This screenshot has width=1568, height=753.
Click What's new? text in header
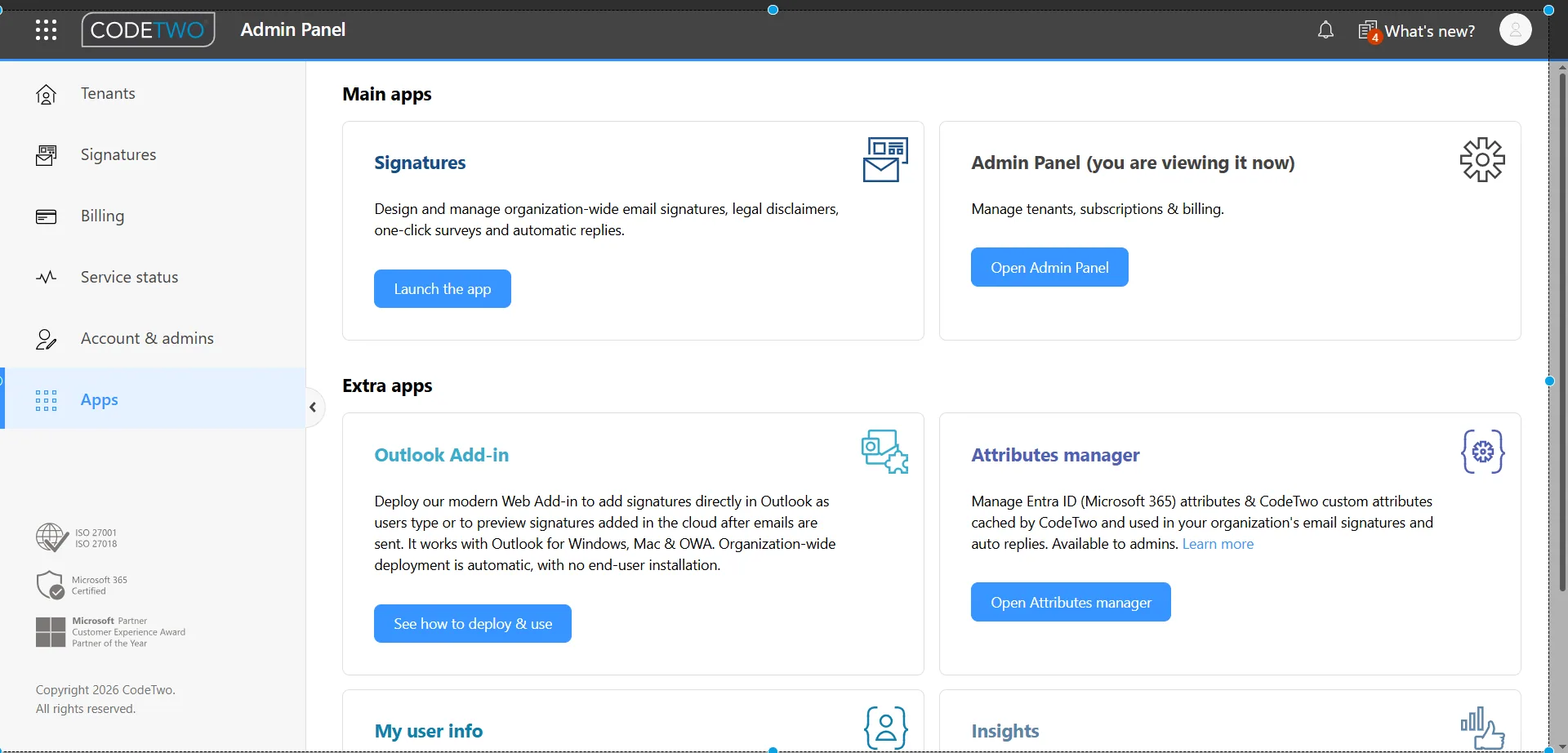click(1430, 31)
